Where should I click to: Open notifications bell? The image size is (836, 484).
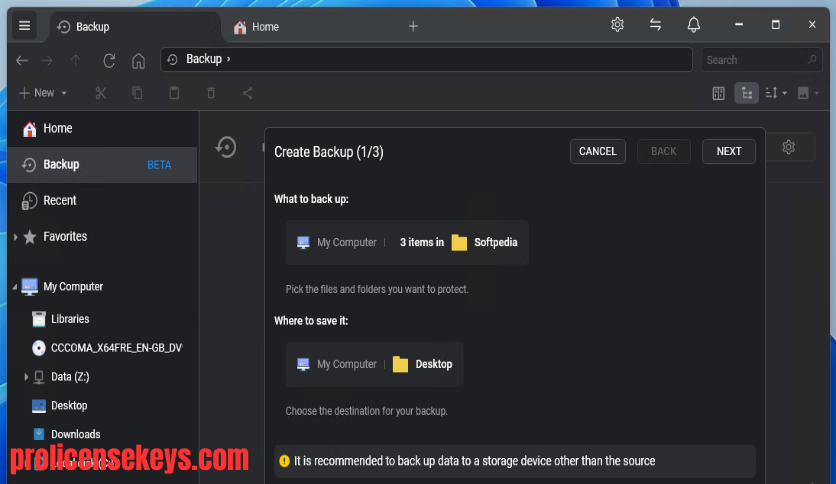tap(694, 25)
